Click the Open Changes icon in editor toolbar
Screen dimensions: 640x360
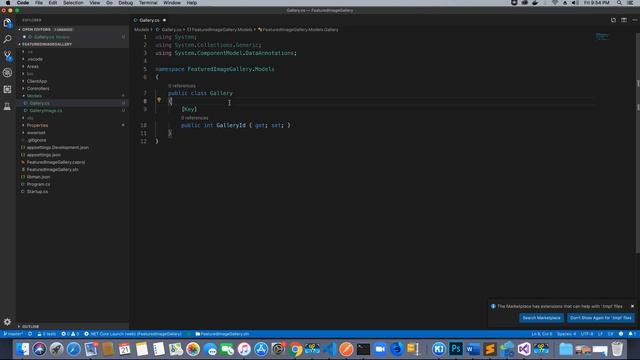pyautogui.click(x=613, y=20)
